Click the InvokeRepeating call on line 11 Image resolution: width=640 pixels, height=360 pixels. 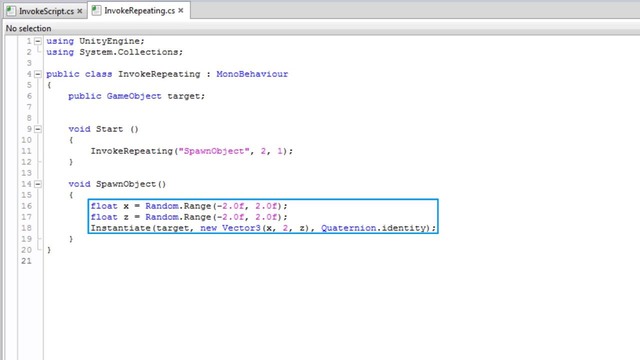(x=132, y=151)
